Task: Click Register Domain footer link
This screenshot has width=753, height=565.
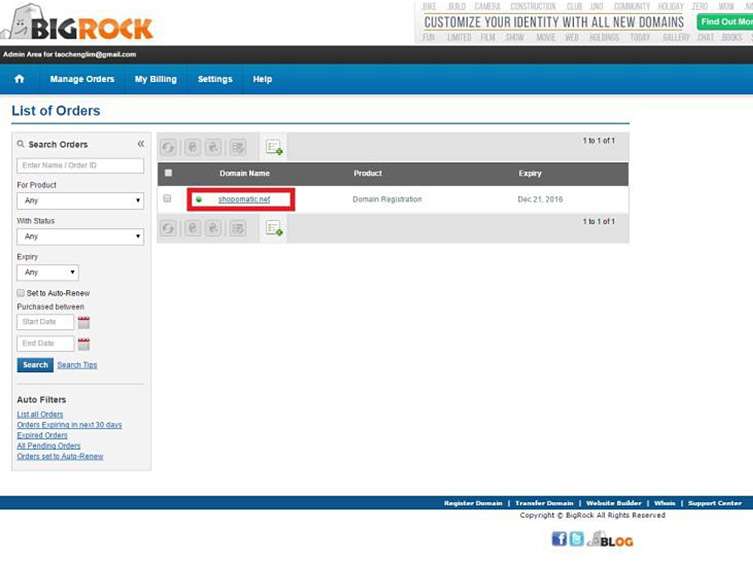Action: pos(473,503)
